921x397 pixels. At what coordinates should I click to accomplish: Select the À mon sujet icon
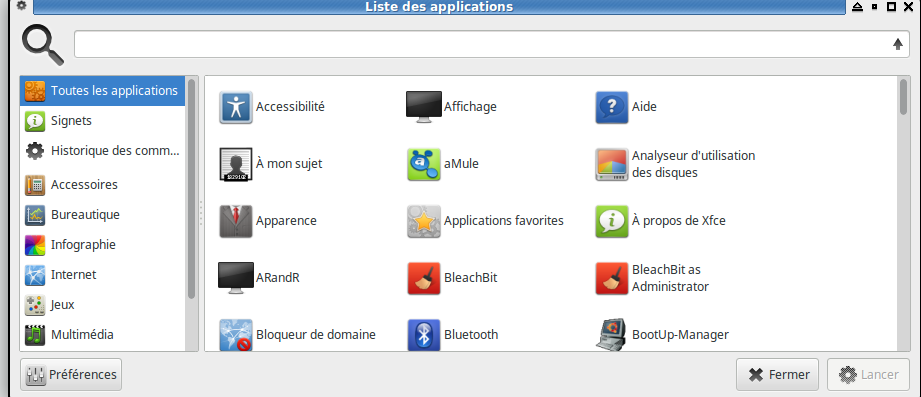pyautogui.click(x=236, y=164)
